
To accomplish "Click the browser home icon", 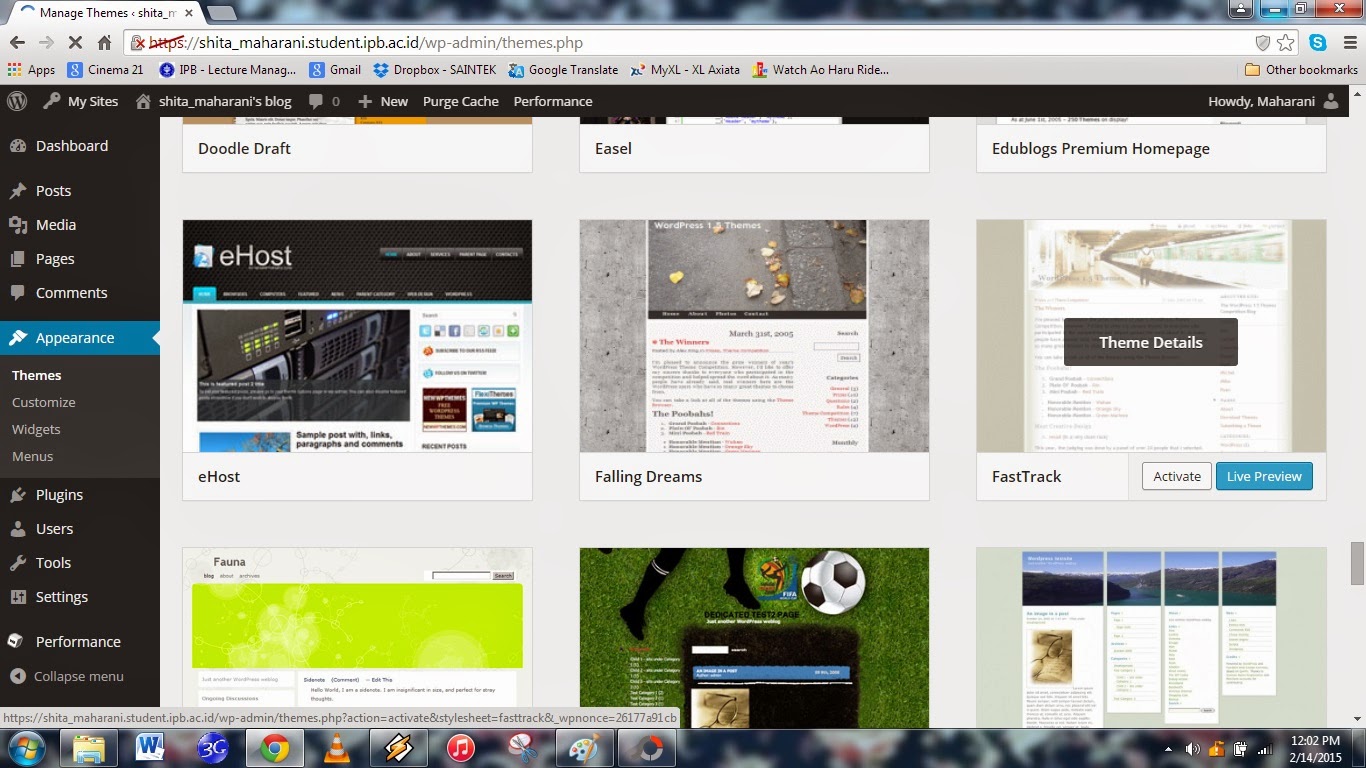I will 104,43.
